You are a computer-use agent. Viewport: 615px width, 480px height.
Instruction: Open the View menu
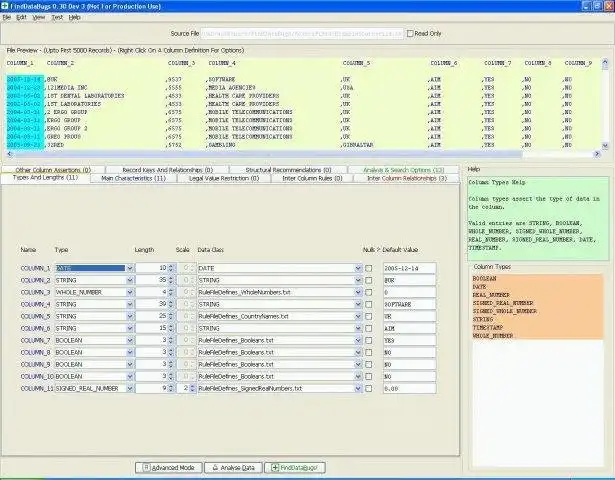(x=38, y=17)
